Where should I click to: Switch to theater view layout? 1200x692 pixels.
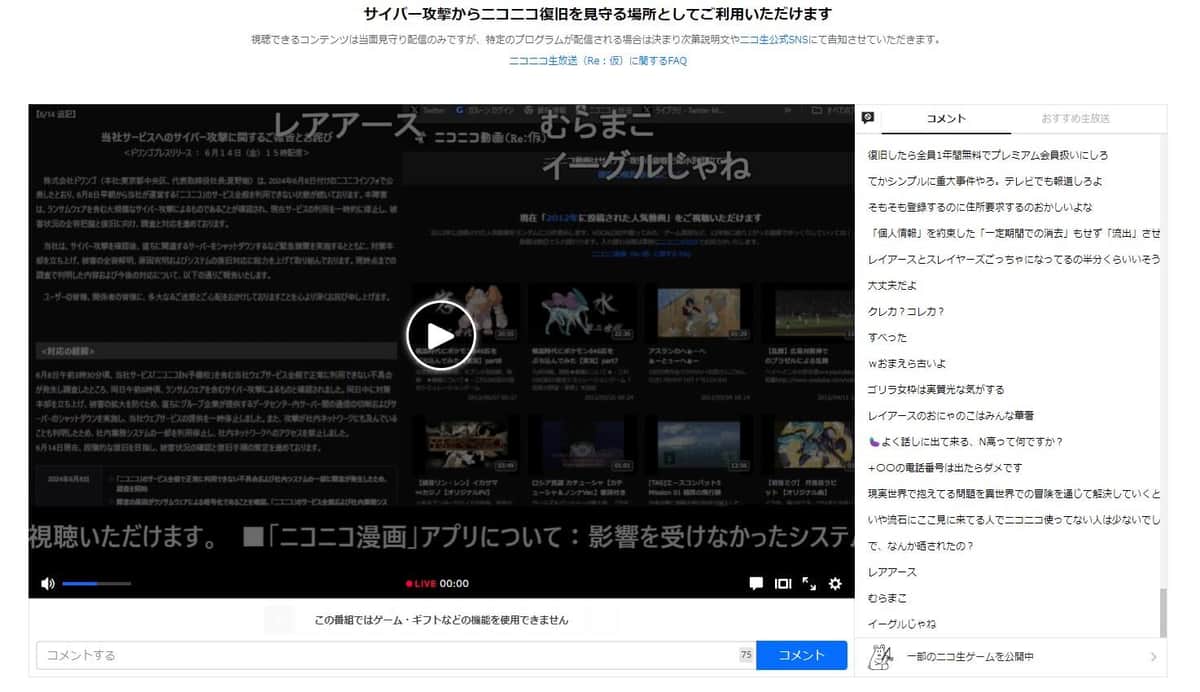click(x=783, y=583)
